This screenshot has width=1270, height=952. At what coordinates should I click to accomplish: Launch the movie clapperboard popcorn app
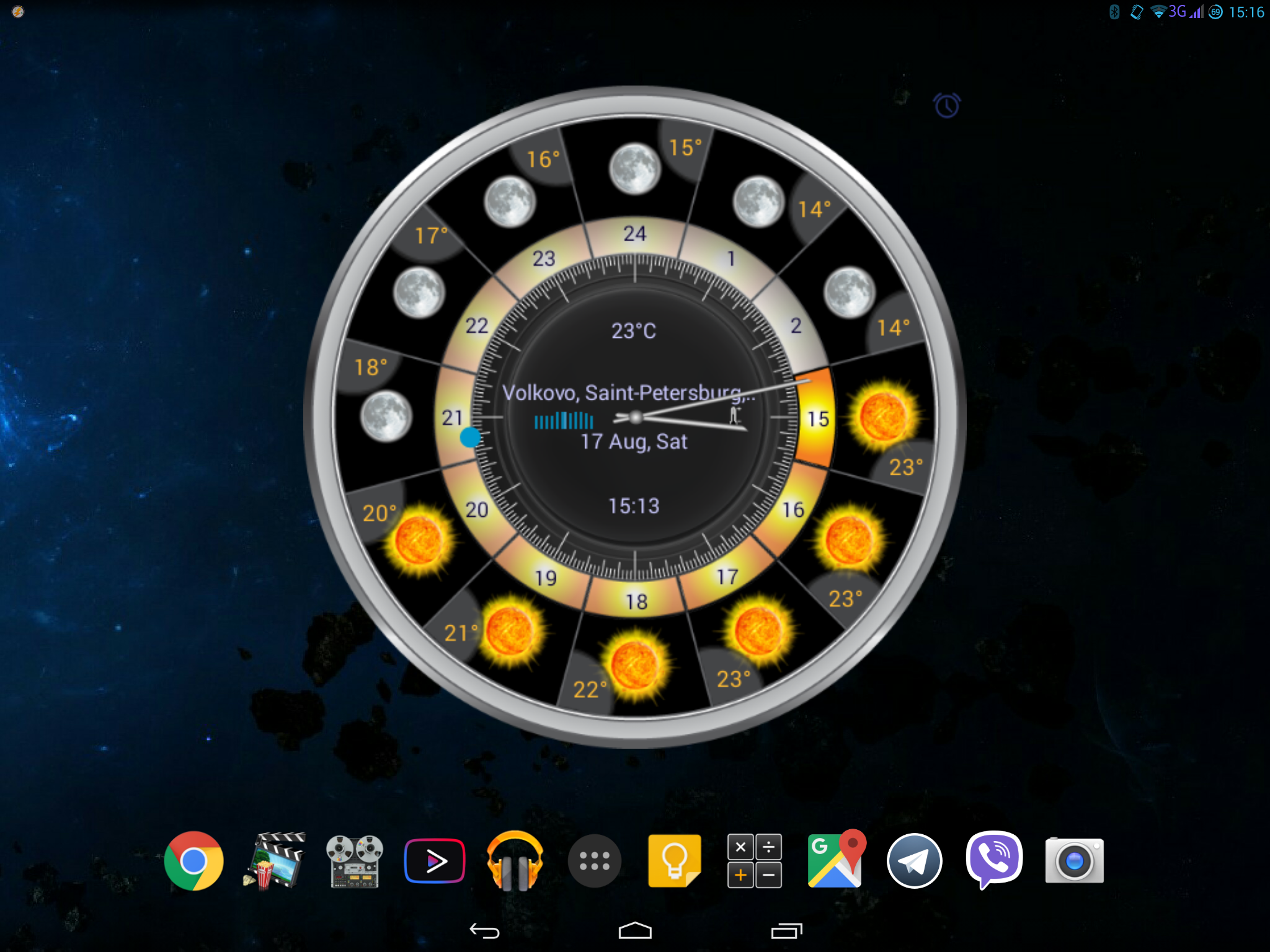click(274, 861)
